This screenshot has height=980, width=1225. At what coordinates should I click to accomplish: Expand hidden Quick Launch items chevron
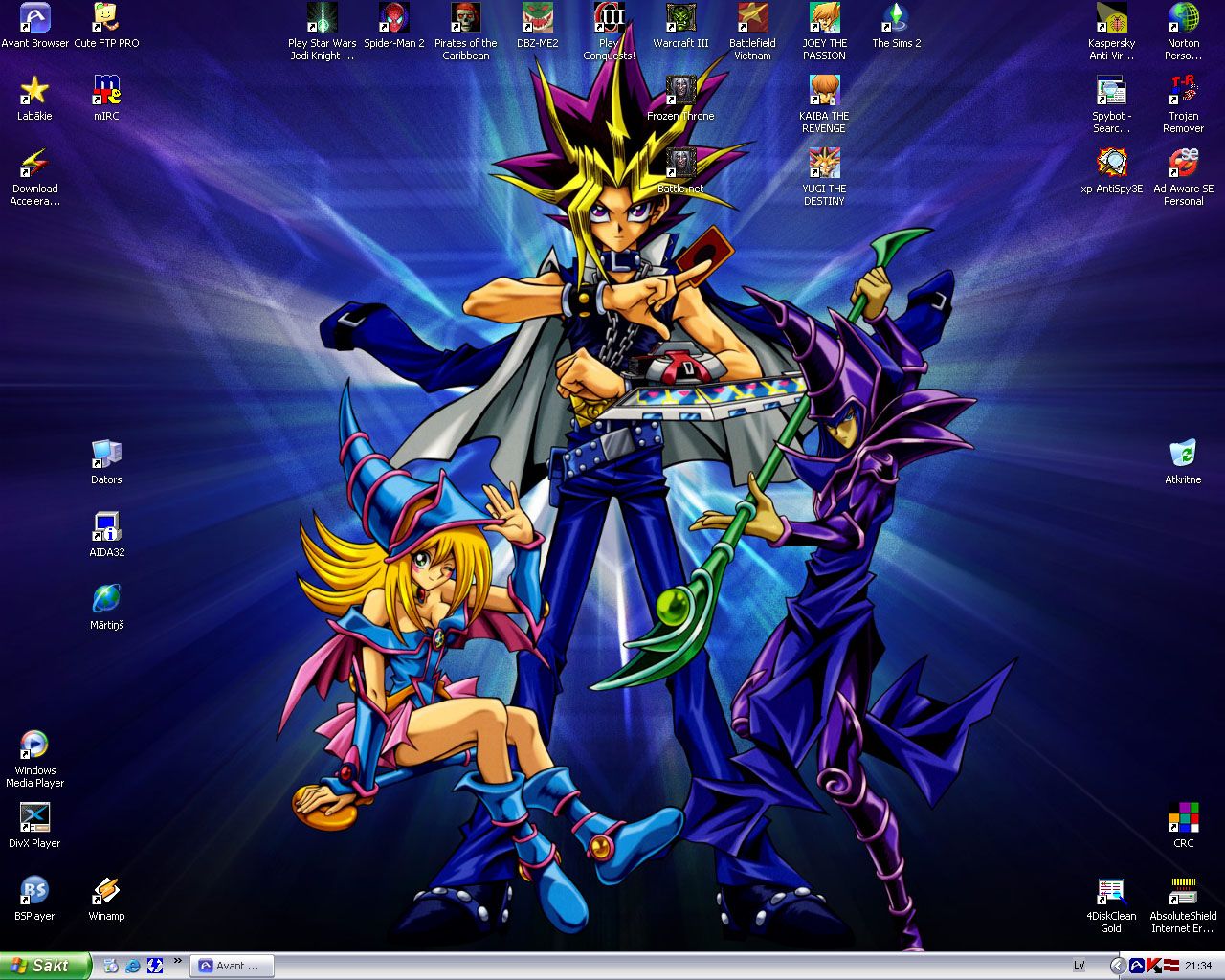coord(177,961)
